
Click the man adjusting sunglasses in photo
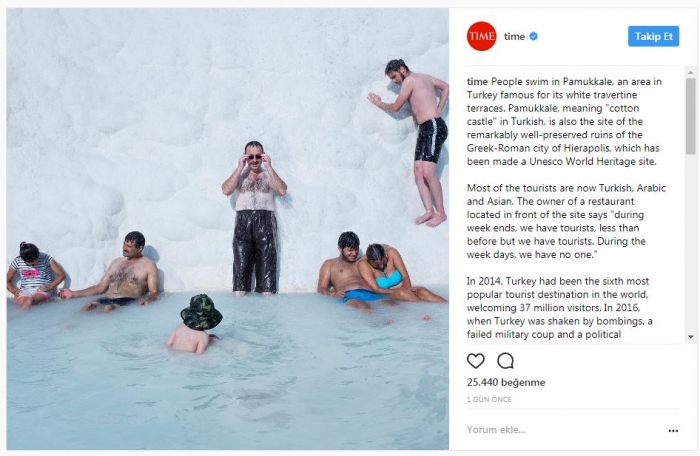tap(254, 218)
